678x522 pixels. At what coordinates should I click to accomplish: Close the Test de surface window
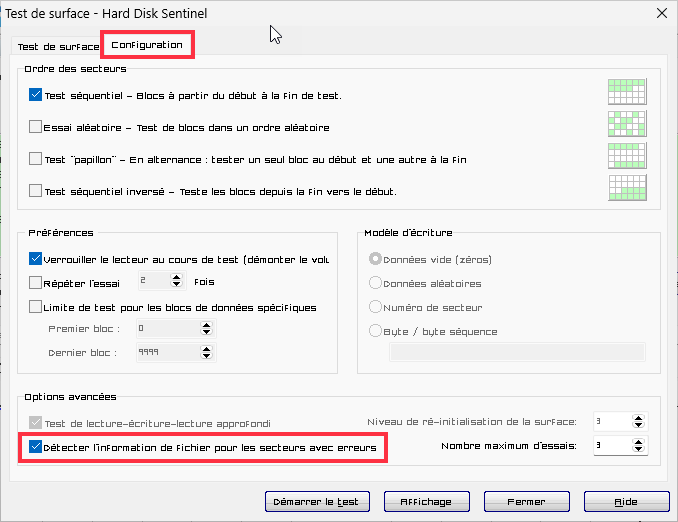pos(660,12)
